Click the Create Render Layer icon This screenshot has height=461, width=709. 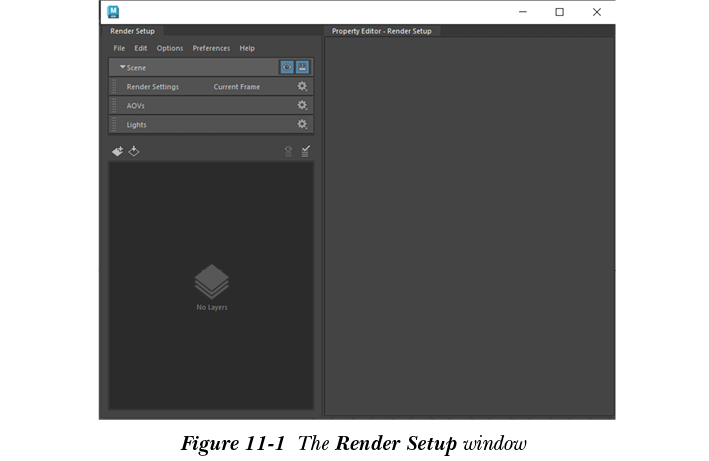tap(117, 151)
